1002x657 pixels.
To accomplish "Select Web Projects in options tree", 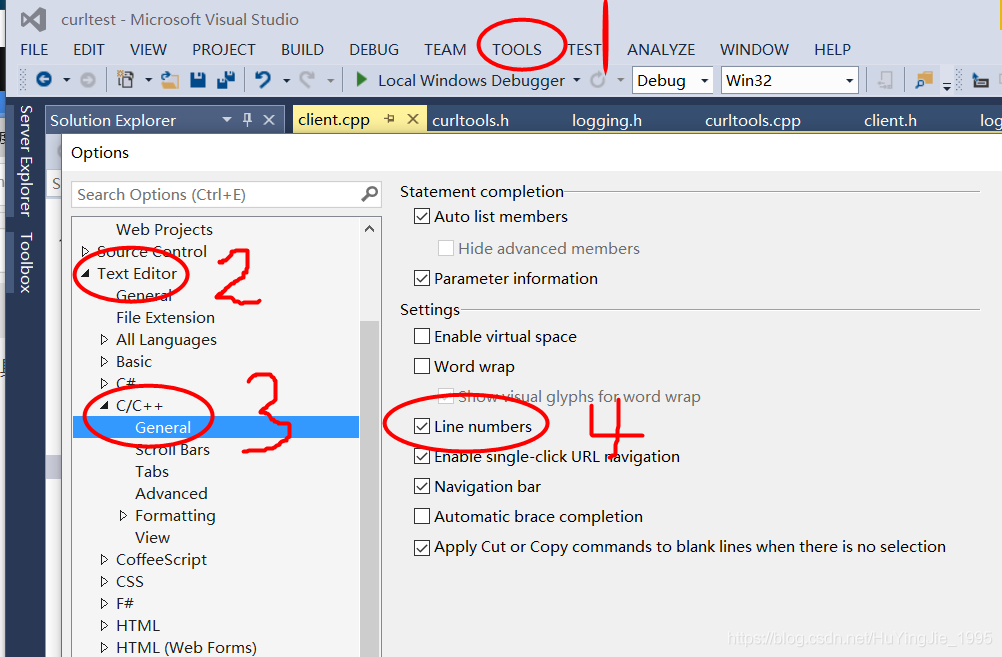I will point(164,229).
